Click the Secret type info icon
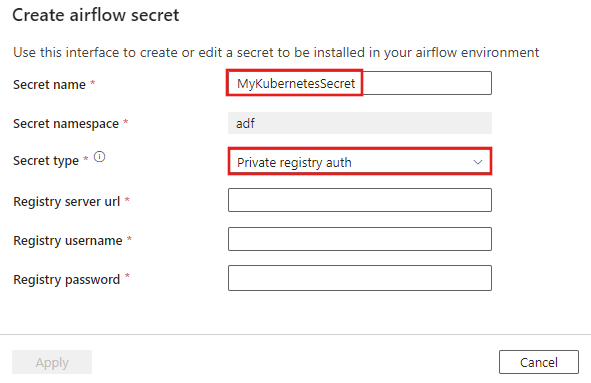591x383 pixels. (x=100, y=156)
